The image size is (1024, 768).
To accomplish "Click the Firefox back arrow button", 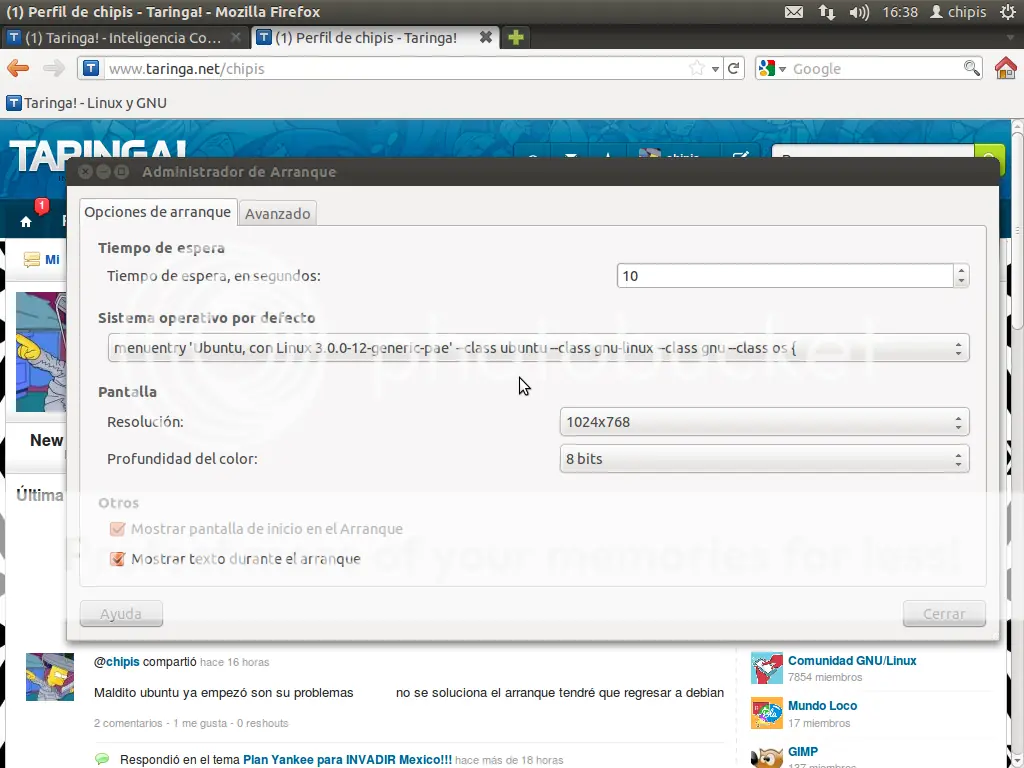I will (x=18, y=68).
